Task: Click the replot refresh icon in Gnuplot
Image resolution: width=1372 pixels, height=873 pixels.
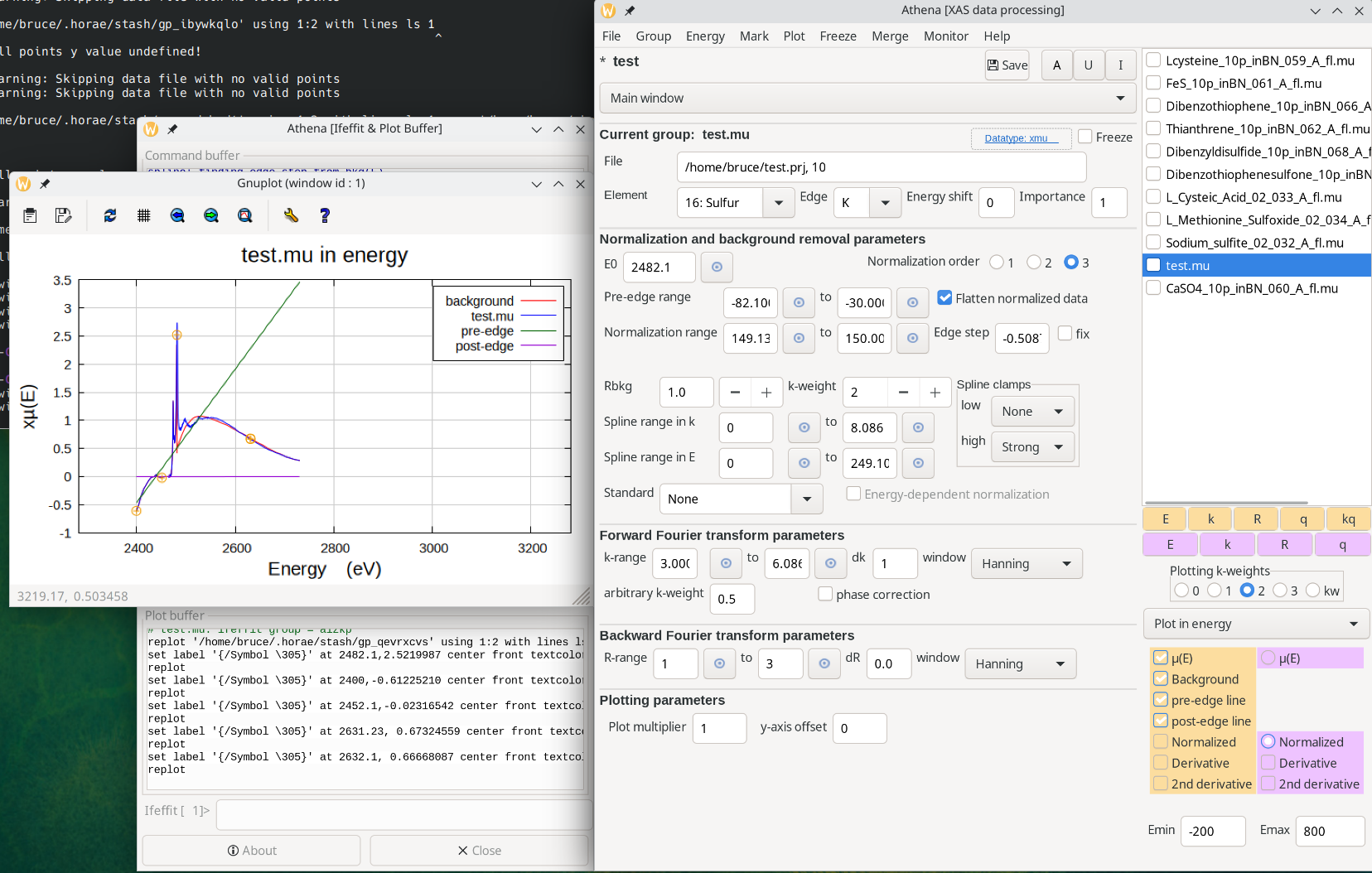Action: point(110,215)
